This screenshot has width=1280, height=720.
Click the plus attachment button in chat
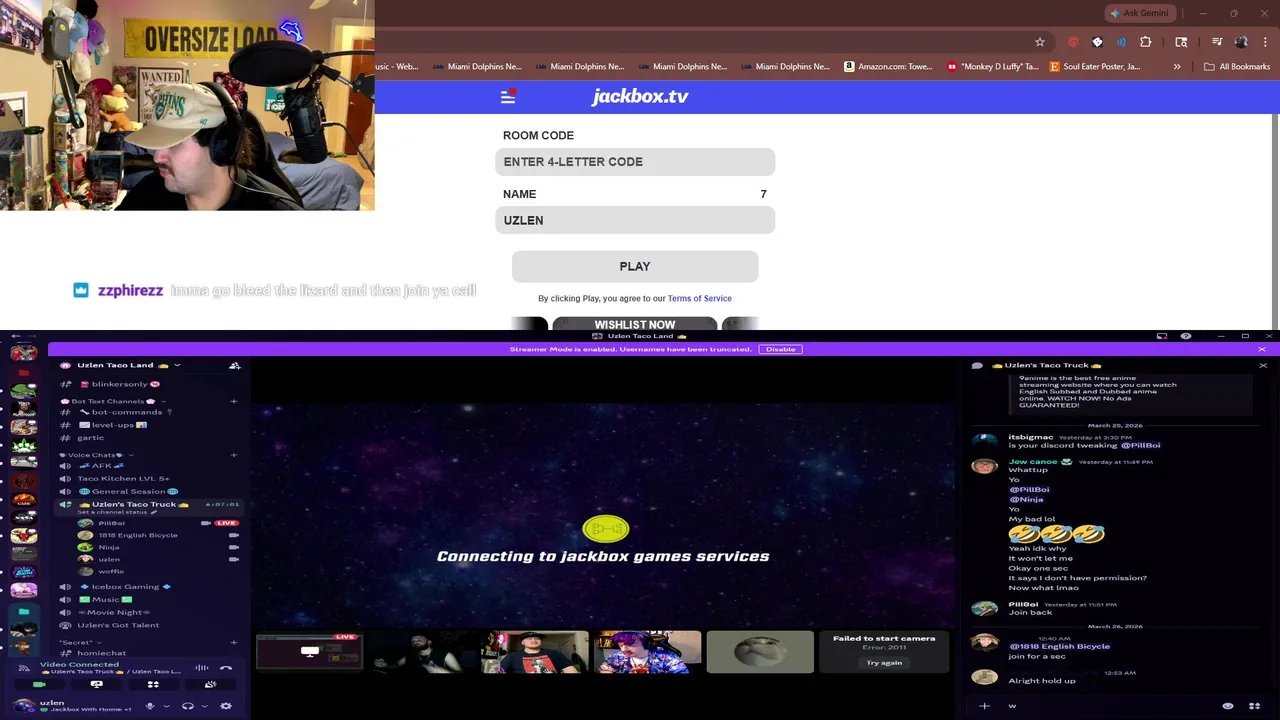[984, 706]
